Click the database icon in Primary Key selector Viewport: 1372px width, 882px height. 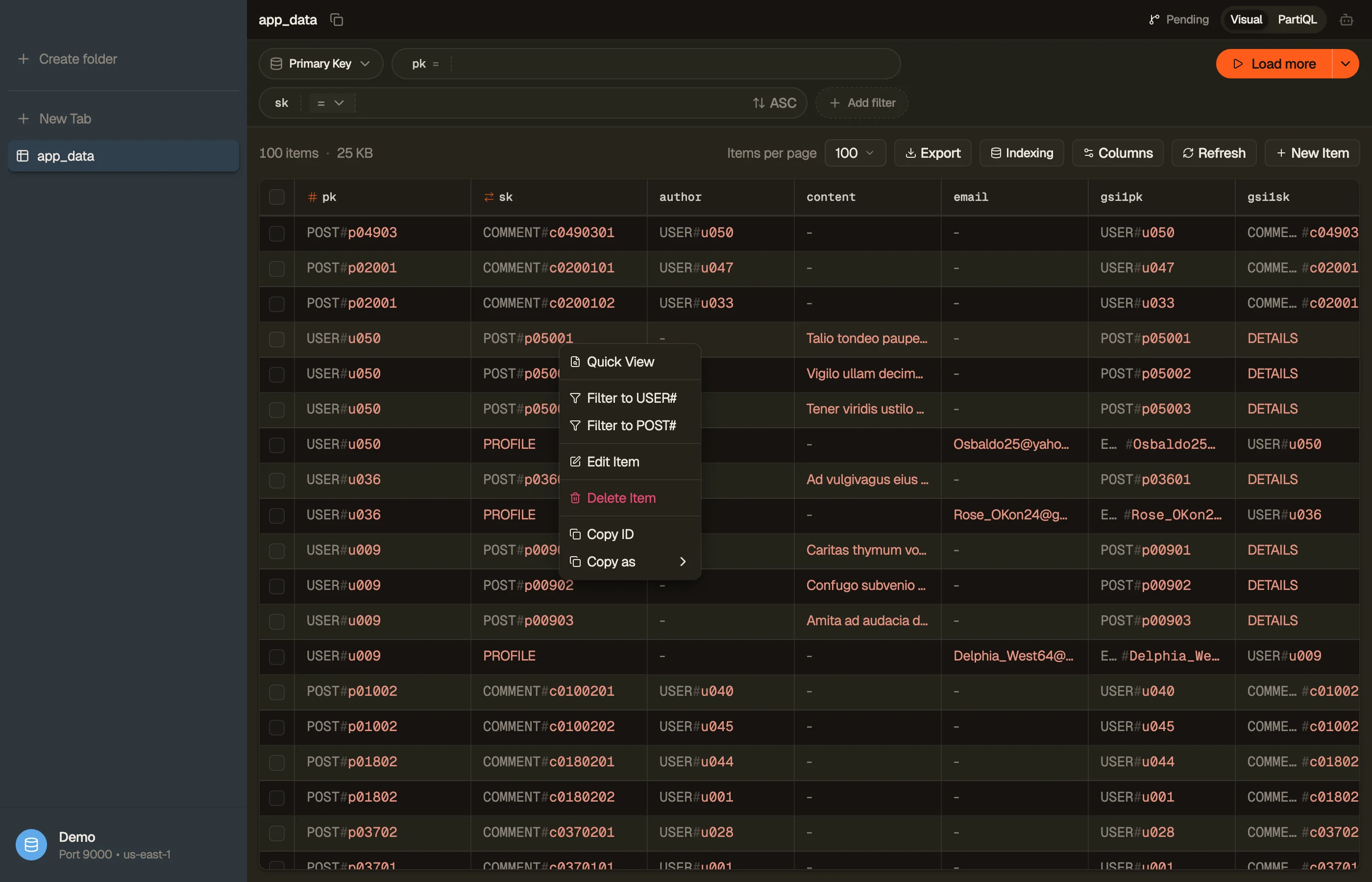click(276, 64)
